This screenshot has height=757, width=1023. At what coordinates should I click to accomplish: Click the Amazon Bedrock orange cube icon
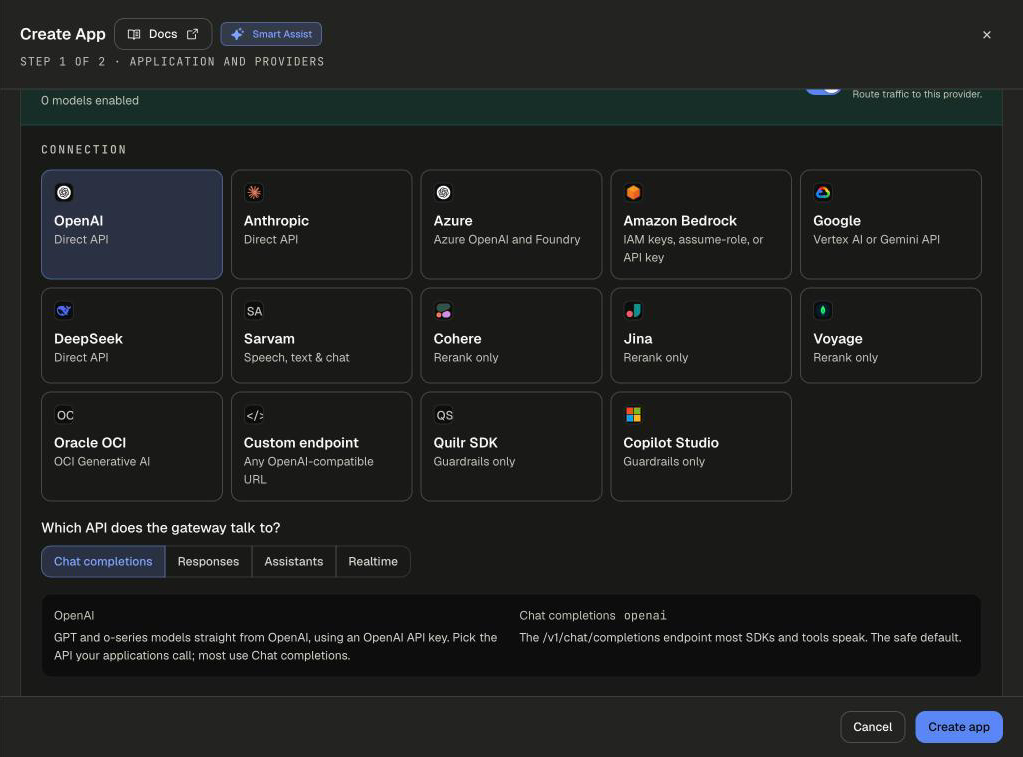(x=633, y=193)
